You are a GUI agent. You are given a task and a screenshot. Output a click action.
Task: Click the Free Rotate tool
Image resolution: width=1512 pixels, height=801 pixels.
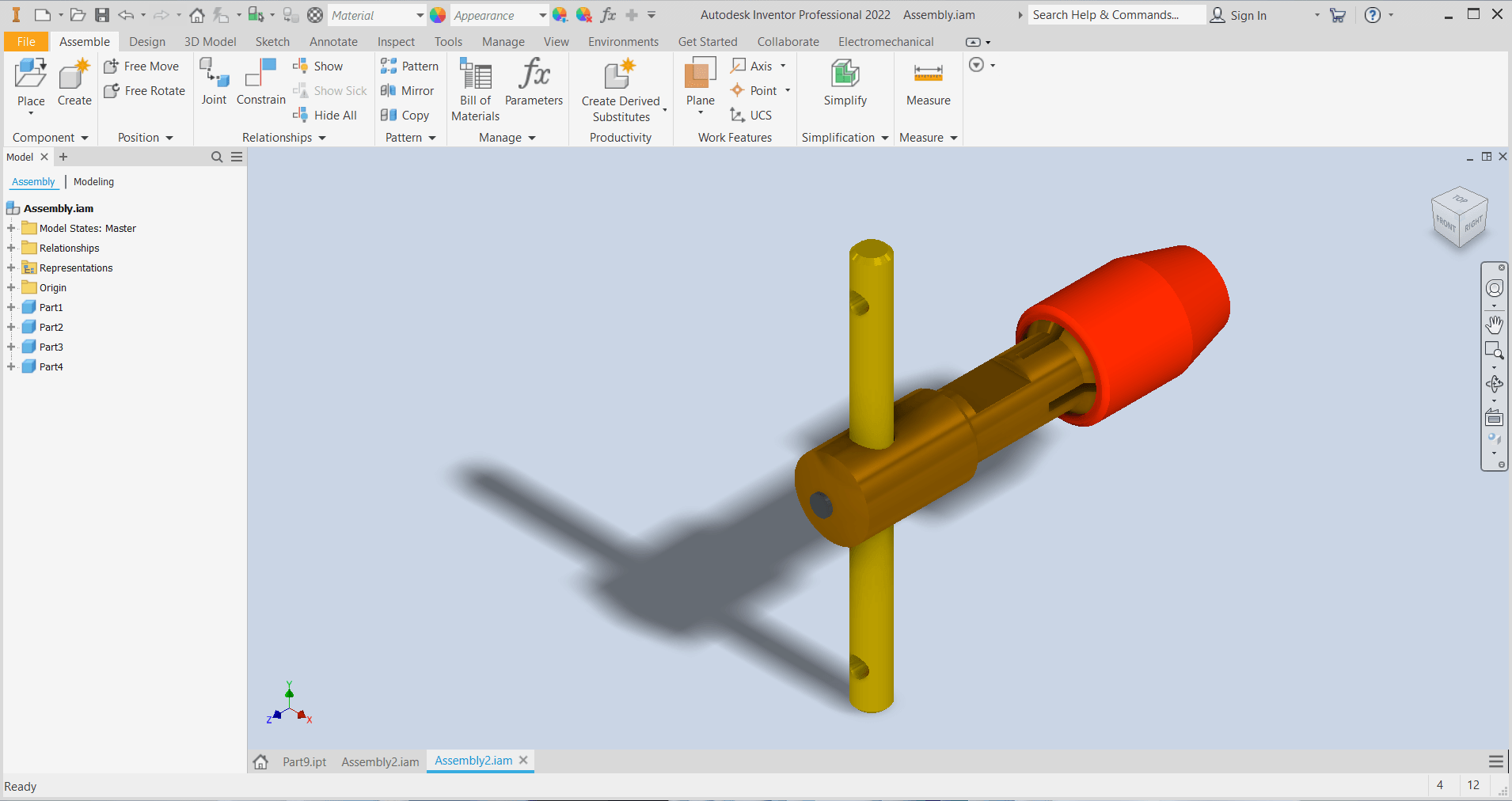(x=145, y=91)
